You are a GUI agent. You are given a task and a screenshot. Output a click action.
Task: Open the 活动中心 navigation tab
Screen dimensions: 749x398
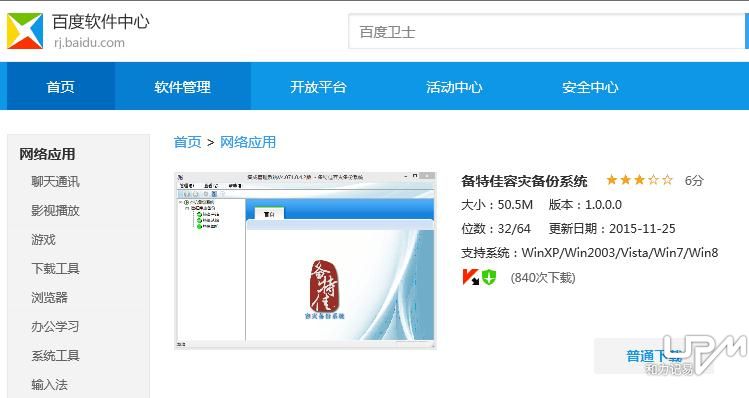[454, 87]
